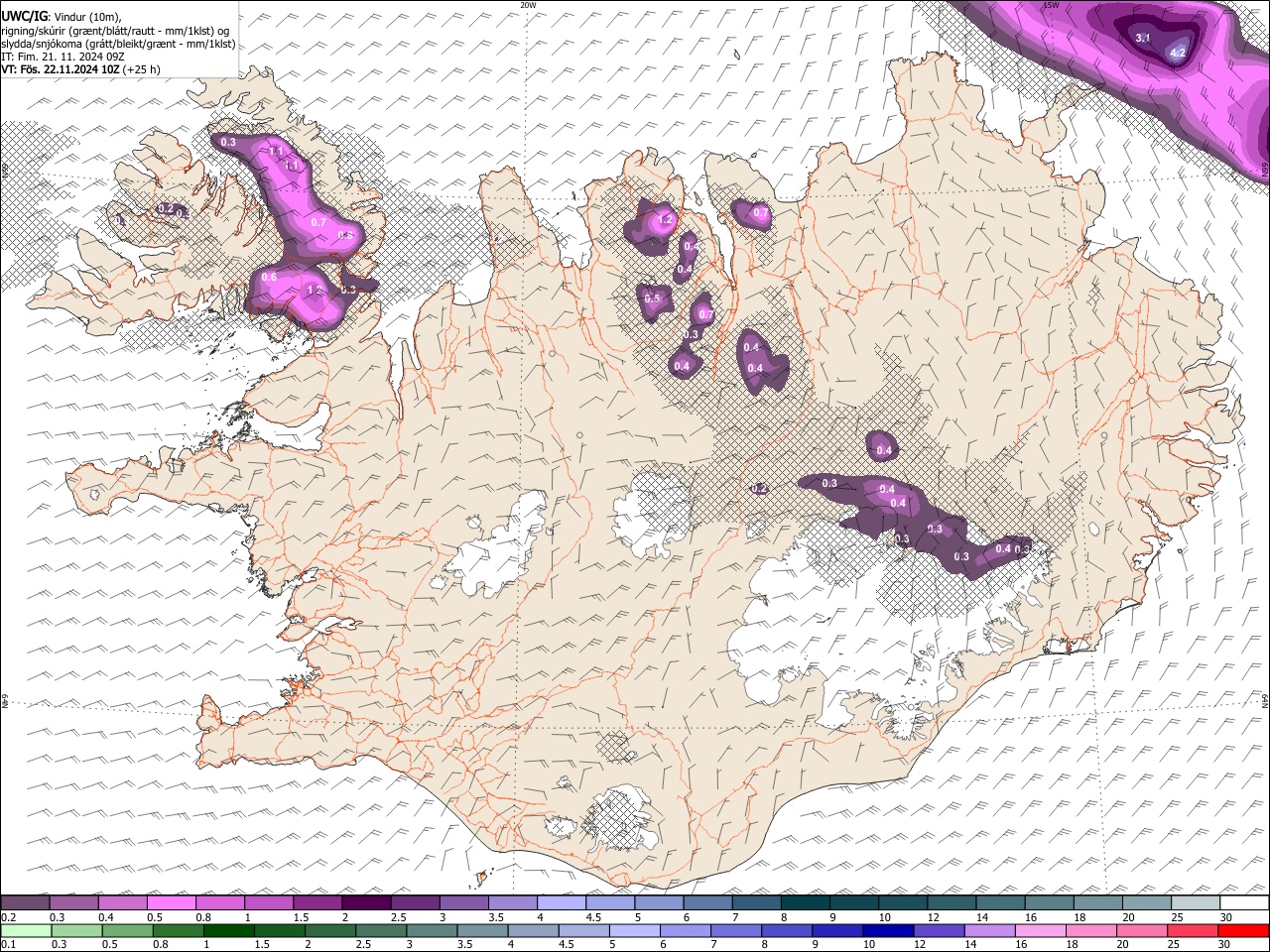Pick the upper-row teal swatch between 8 and 9
The width and height of the screenshot is (1270, 952).
[806, 903]
